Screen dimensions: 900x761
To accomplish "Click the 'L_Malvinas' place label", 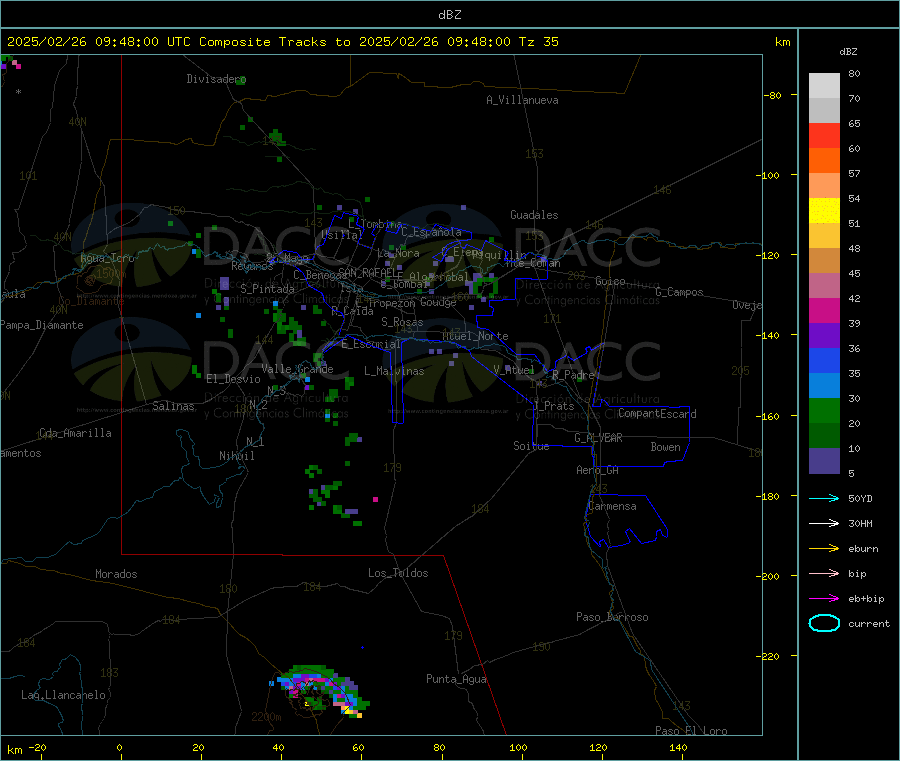I will tap(394, 371).
